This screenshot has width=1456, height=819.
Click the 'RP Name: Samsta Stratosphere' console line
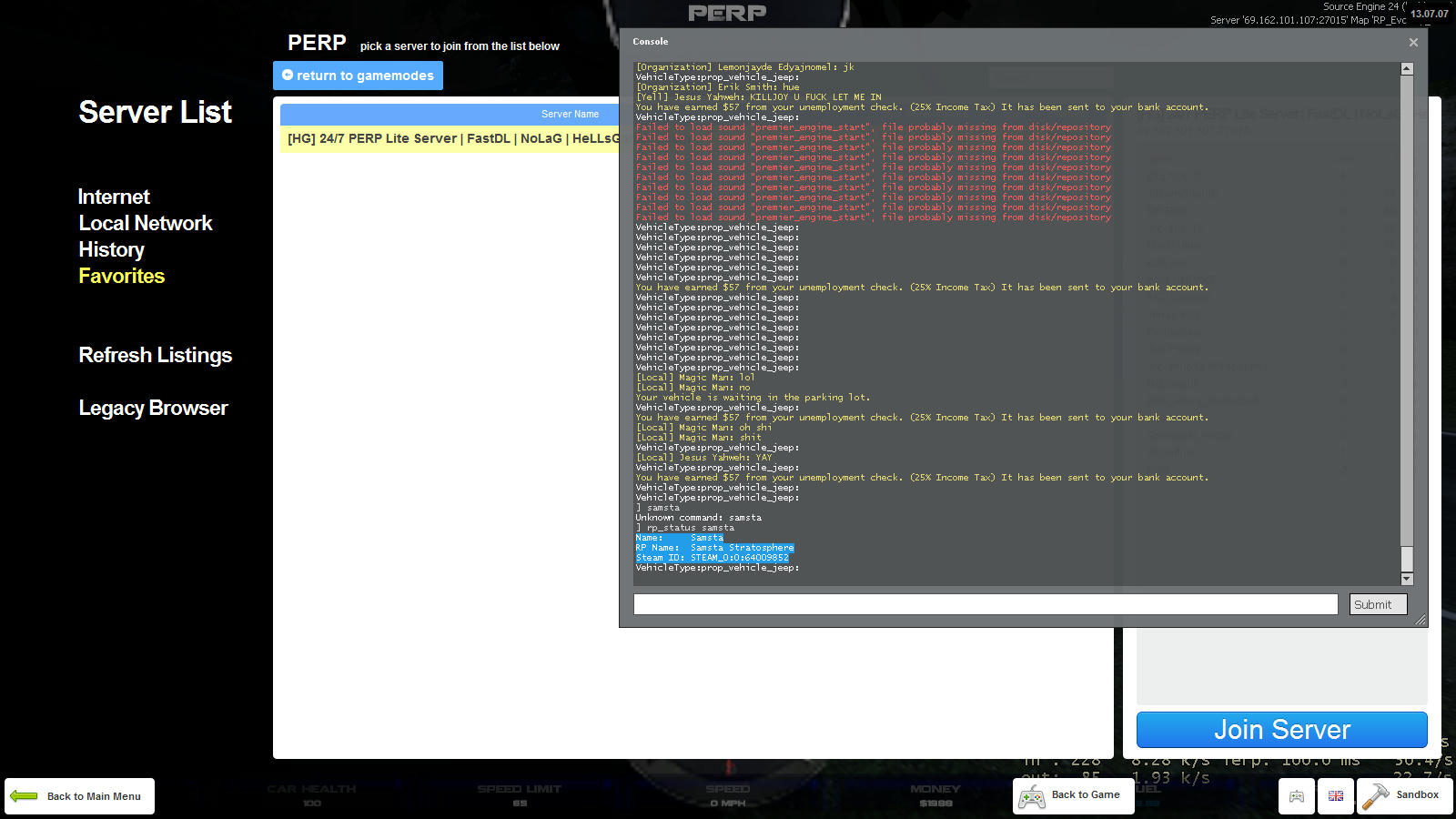click(715, 548)
